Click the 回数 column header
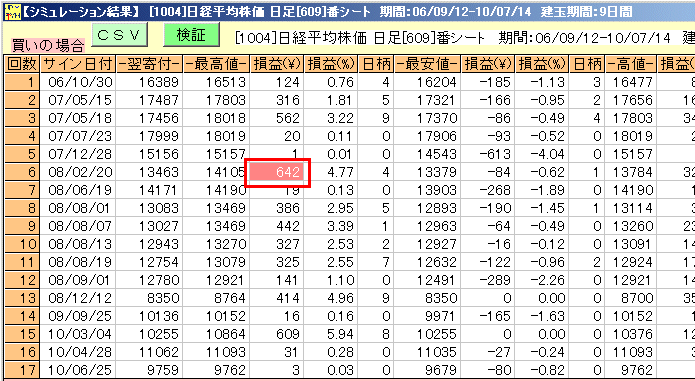This screenshot has height=381, width=695. (22, 64)
